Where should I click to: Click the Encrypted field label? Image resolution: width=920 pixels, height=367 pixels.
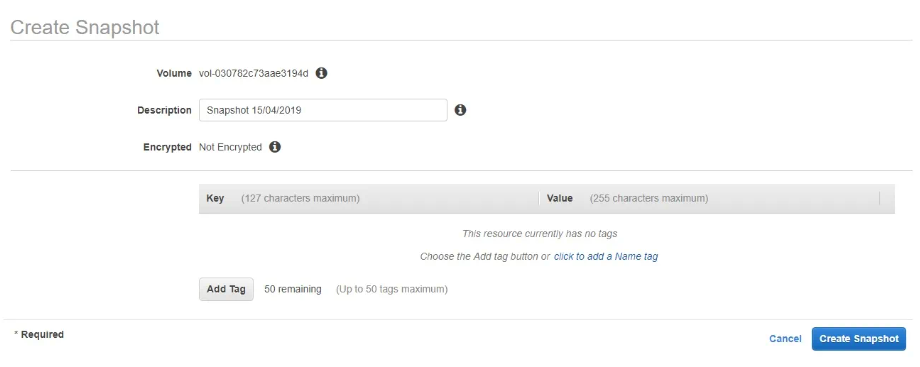(x=167, y=147)
